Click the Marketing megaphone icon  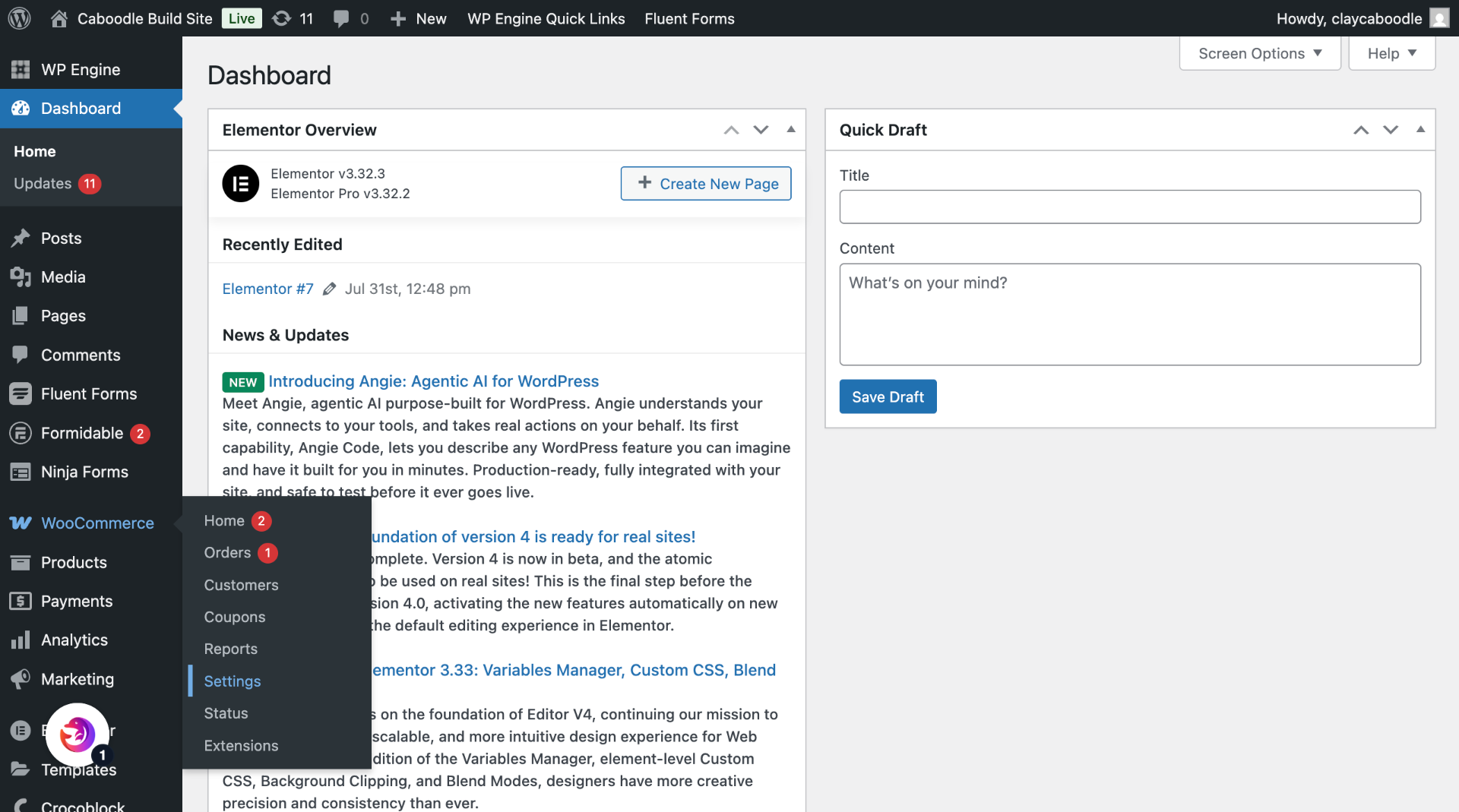click(x=21, y=678)
